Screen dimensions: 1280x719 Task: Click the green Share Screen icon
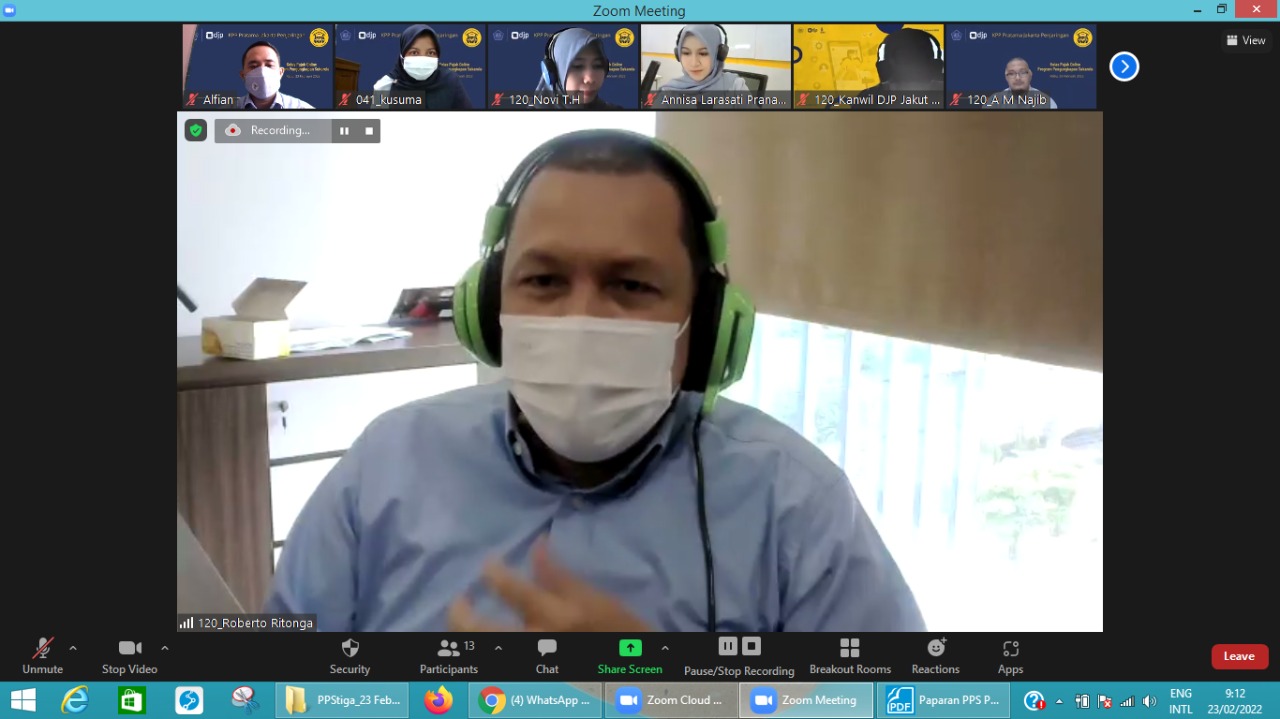tap(630, 648)
